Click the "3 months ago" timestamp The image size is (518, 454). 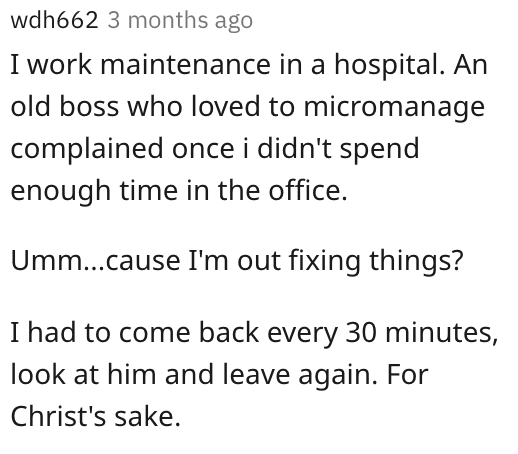click(180, 21)
